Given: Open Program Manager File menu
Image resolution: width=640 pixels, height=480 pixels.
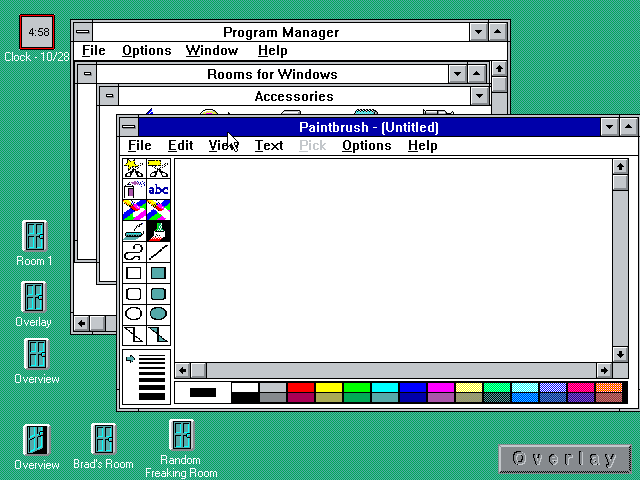Looking at the screenshot, I should pos(93,50).
